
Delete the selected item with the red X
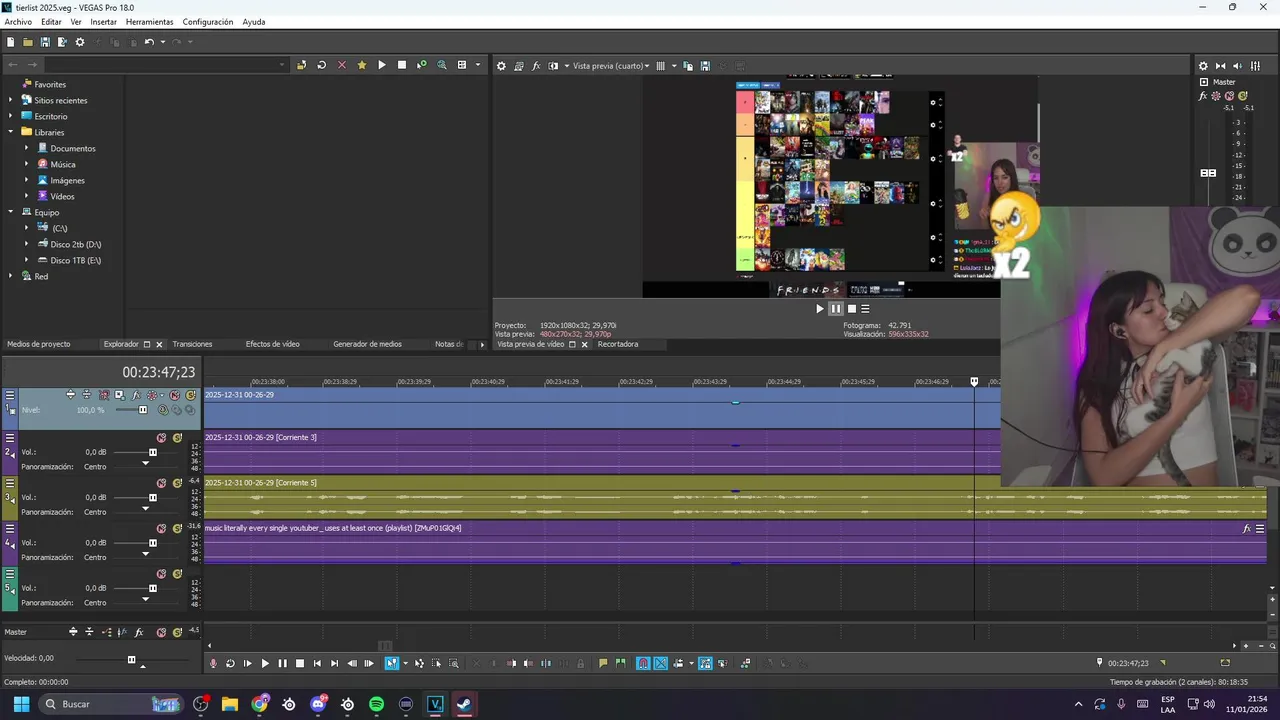(342, 65)
